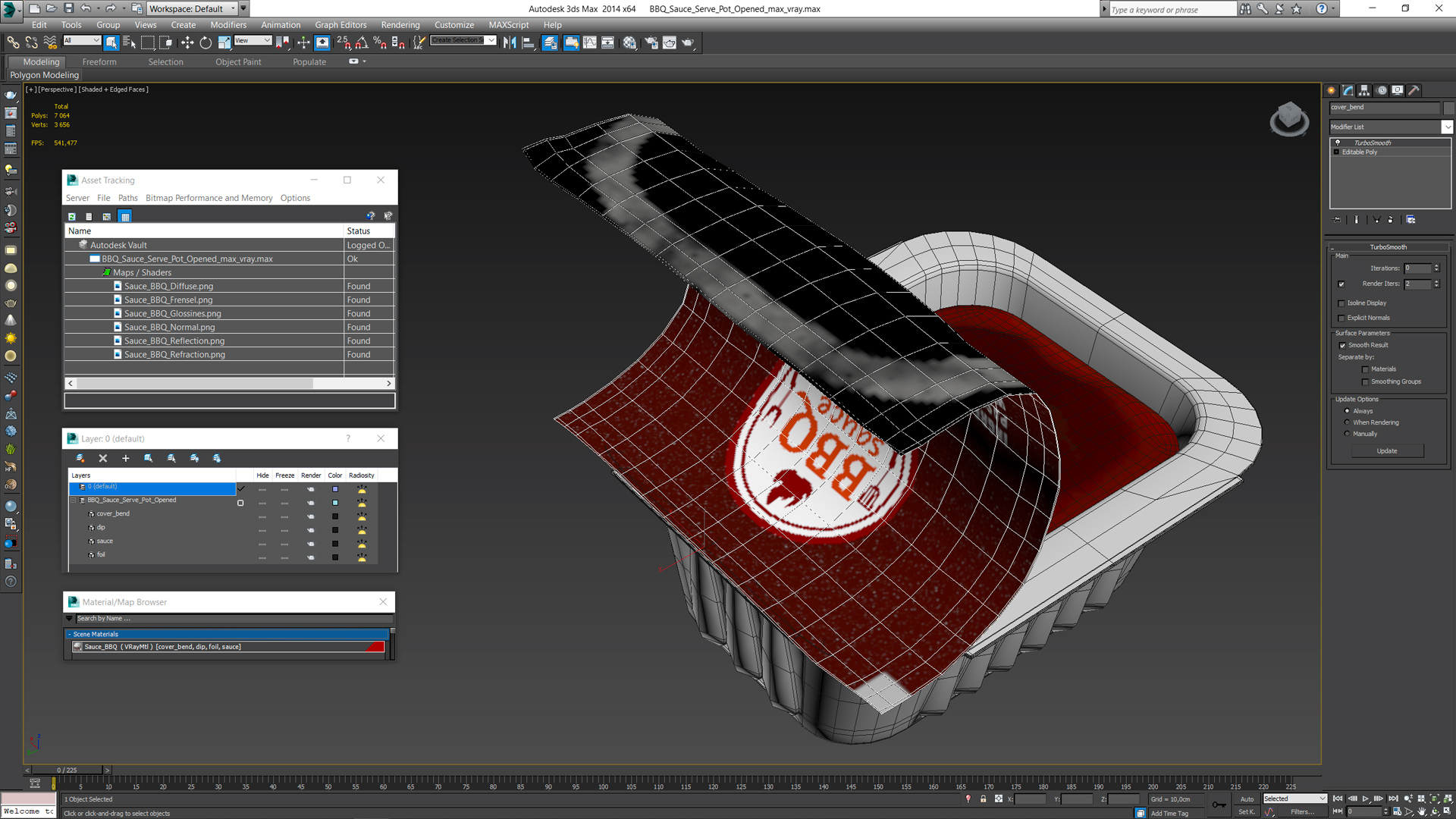The height and width of the screenshot is (819, 1456).
Task: Switch to the Freeform ribbon tab
Action: pyautogui.click(x=99, y=62)
